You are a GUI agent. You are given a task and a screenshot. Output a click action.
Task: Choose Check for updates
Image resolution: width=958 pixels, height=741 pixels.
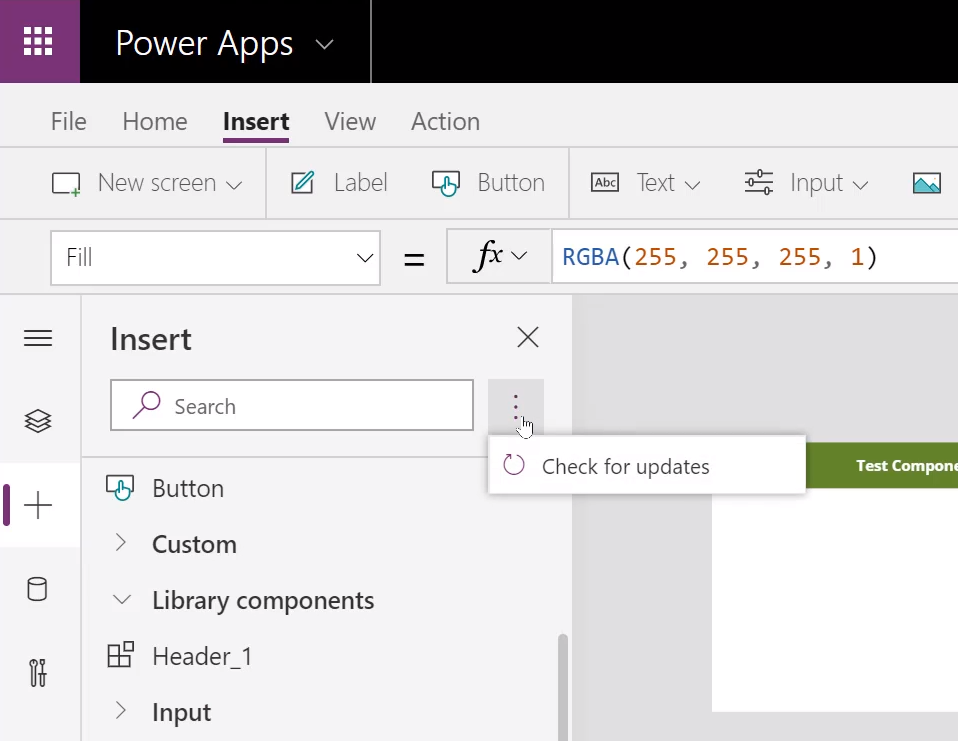pyautogui.click(x=646, y=466)
